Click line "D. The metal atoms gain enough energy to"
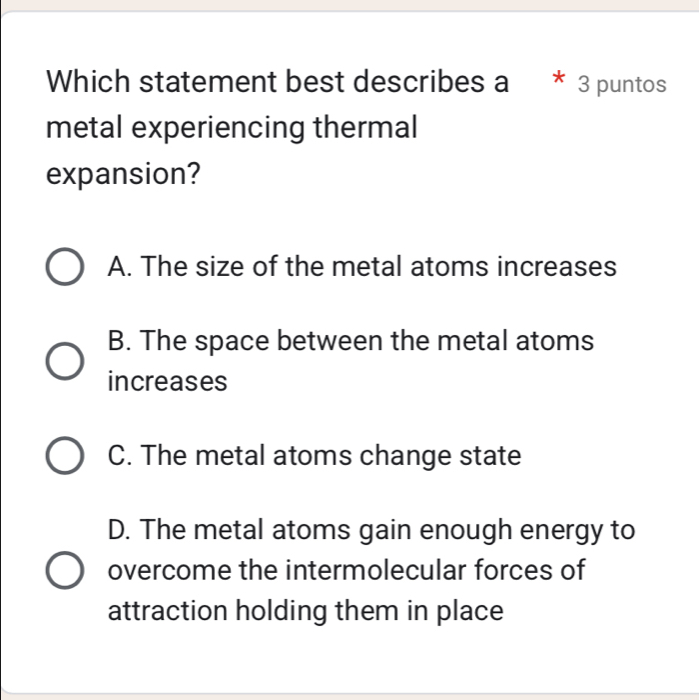Screen dimensions: 699x700 [371, 529]
